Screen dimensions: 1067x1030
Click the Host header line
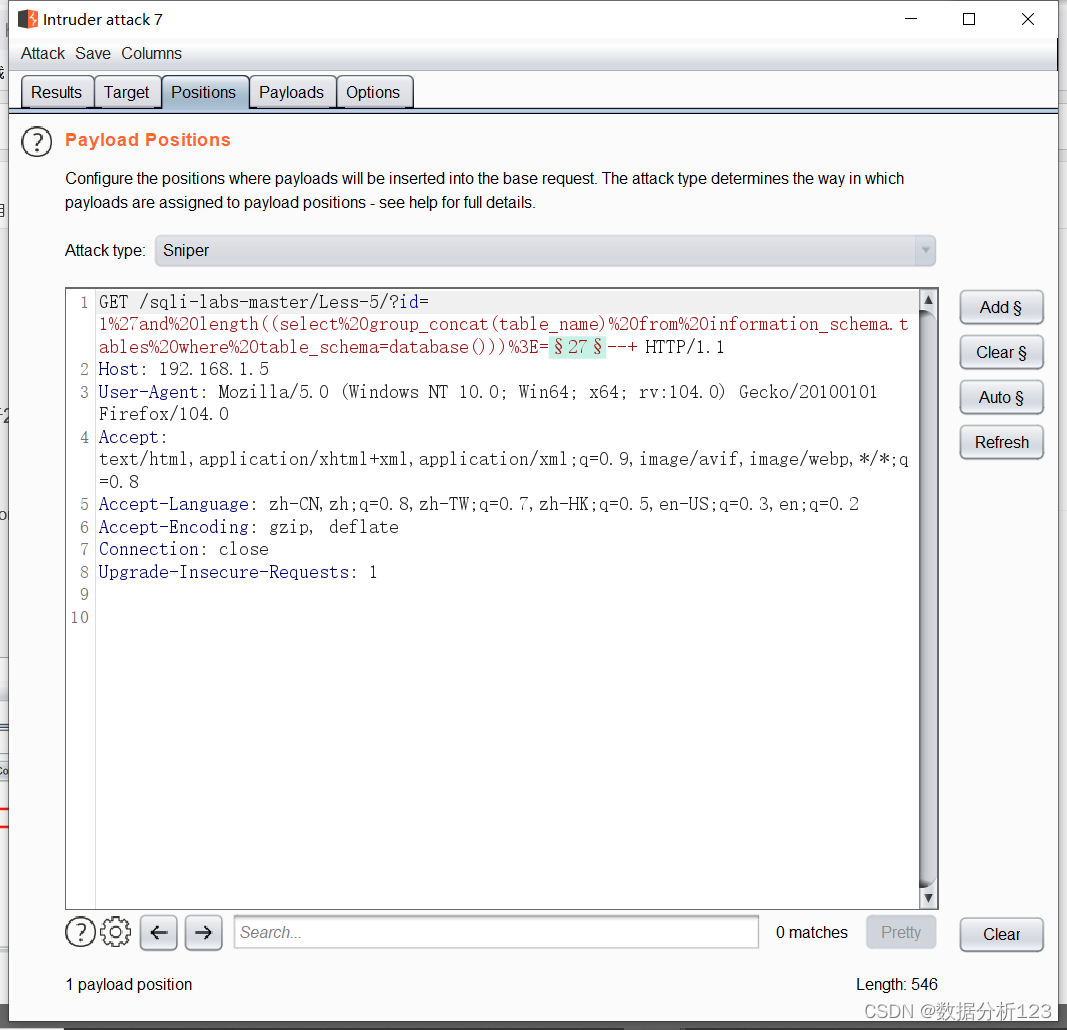click(184, 369)
